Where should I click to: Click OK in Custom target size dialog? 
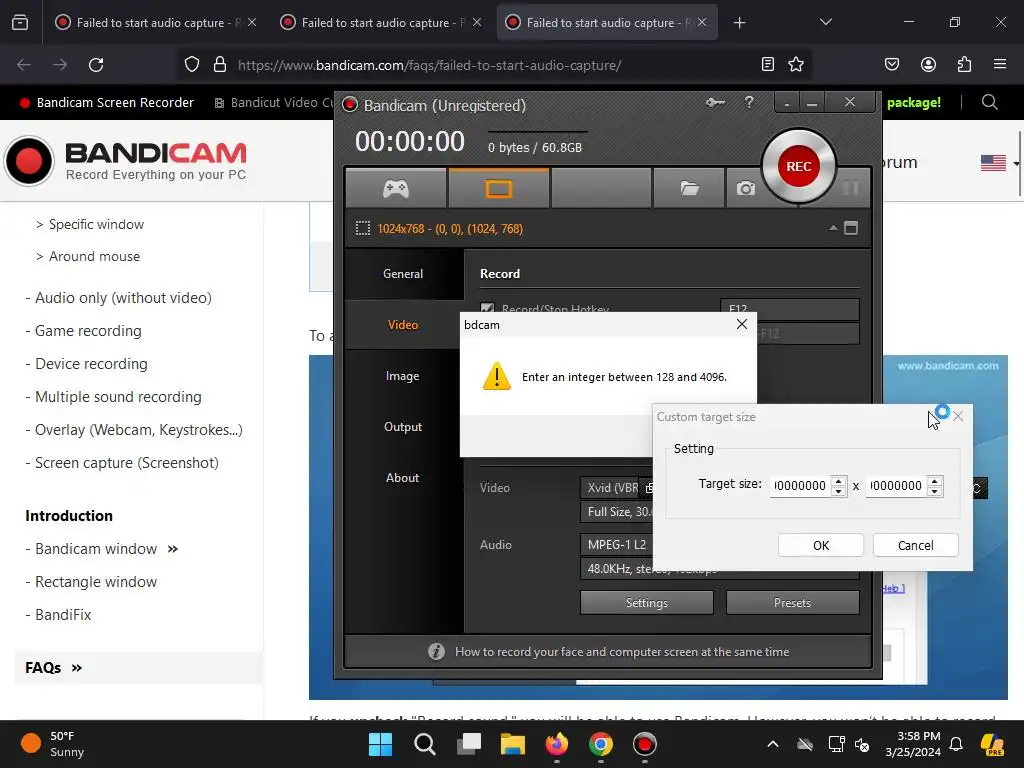pos(821,545)
